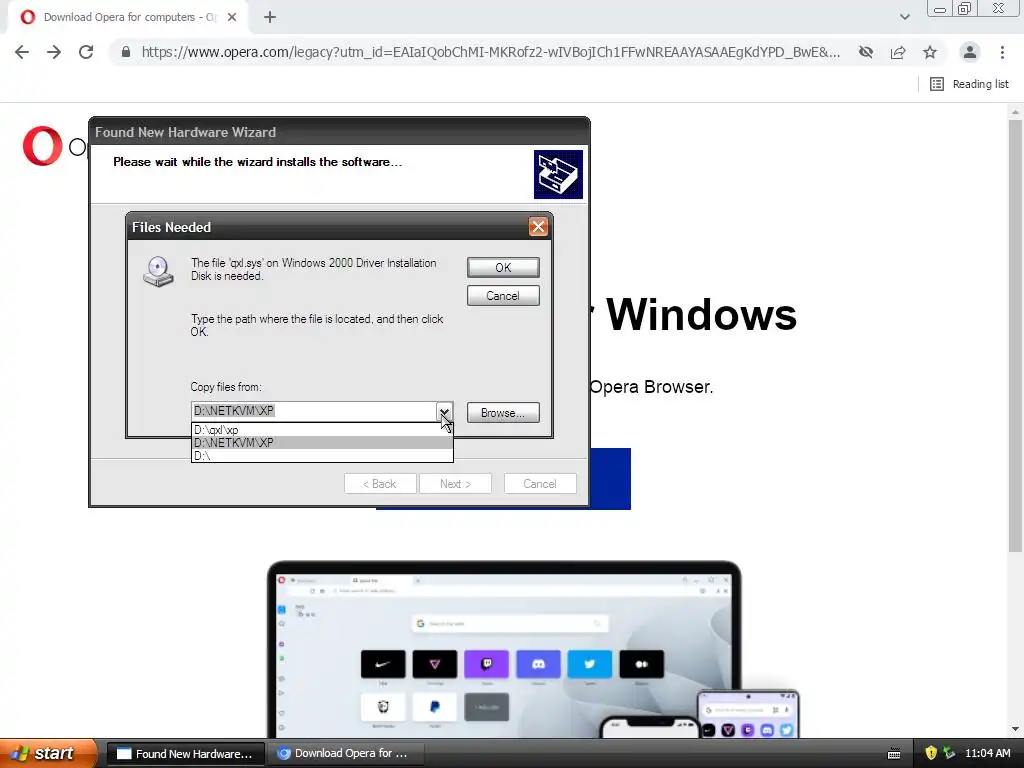Choose D:\qxl\xp from the dropdown list

[x=322, y=430]
